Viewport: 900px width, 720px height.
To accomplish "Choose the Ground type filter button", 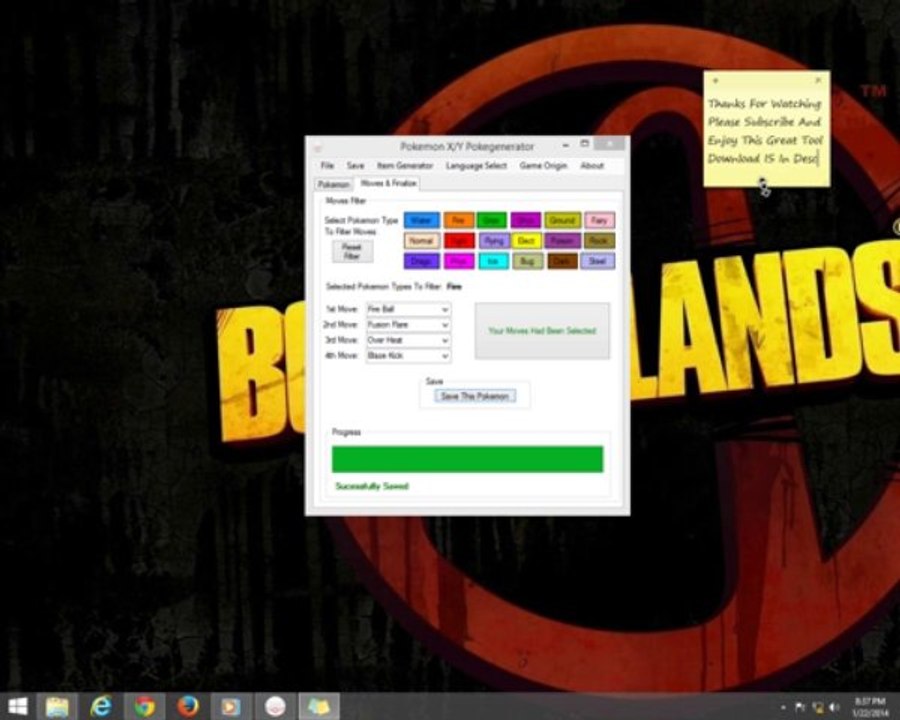I will [x=562, y=220].
